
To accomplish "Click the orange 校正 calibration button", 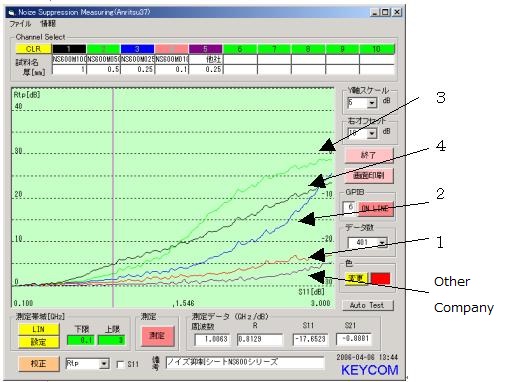I will [x=39, y=363].
